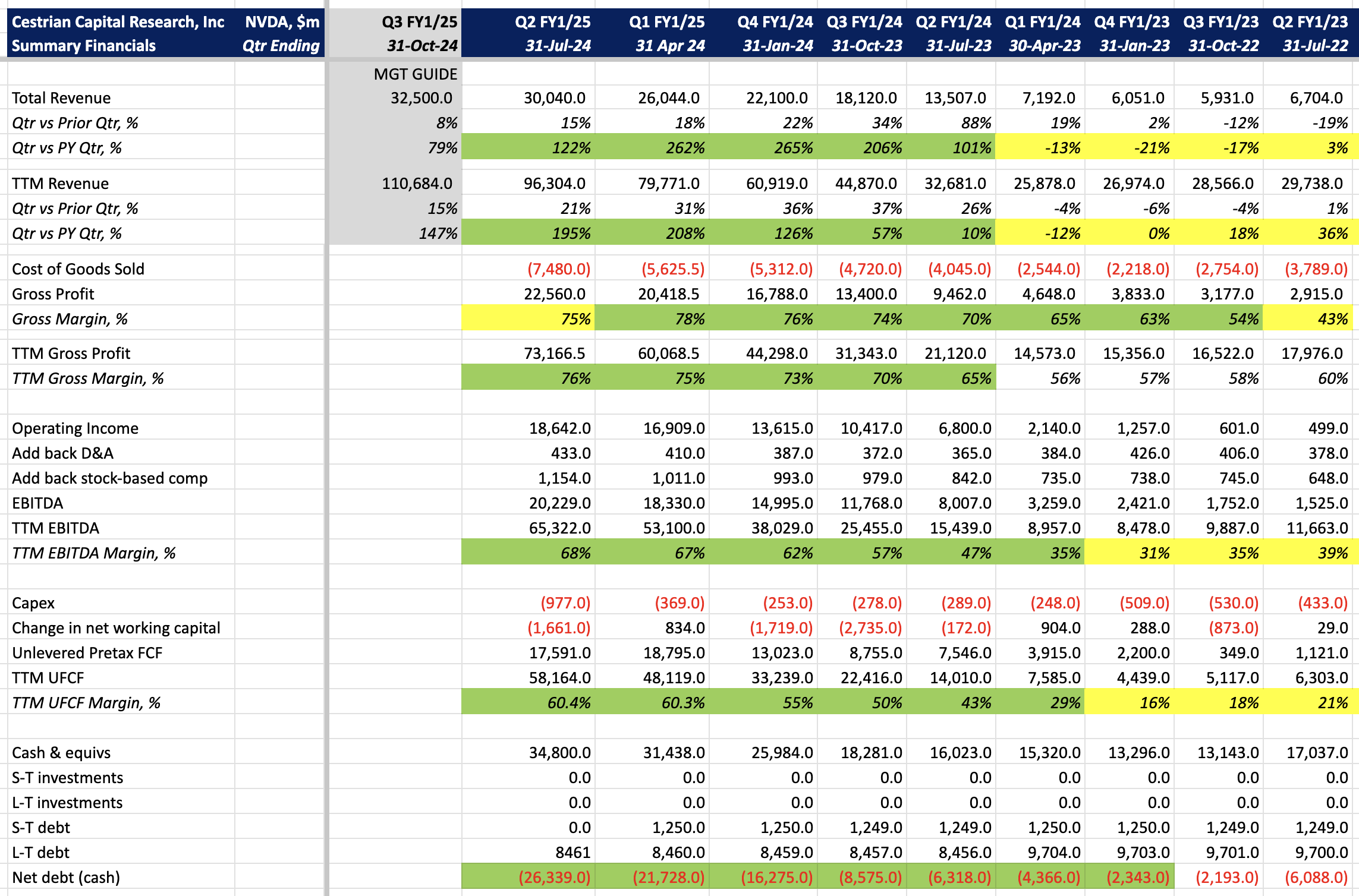Click the EBITDA row label
Screen dimensions: 1359x896
pyautogui.click(x=37, y=503)
